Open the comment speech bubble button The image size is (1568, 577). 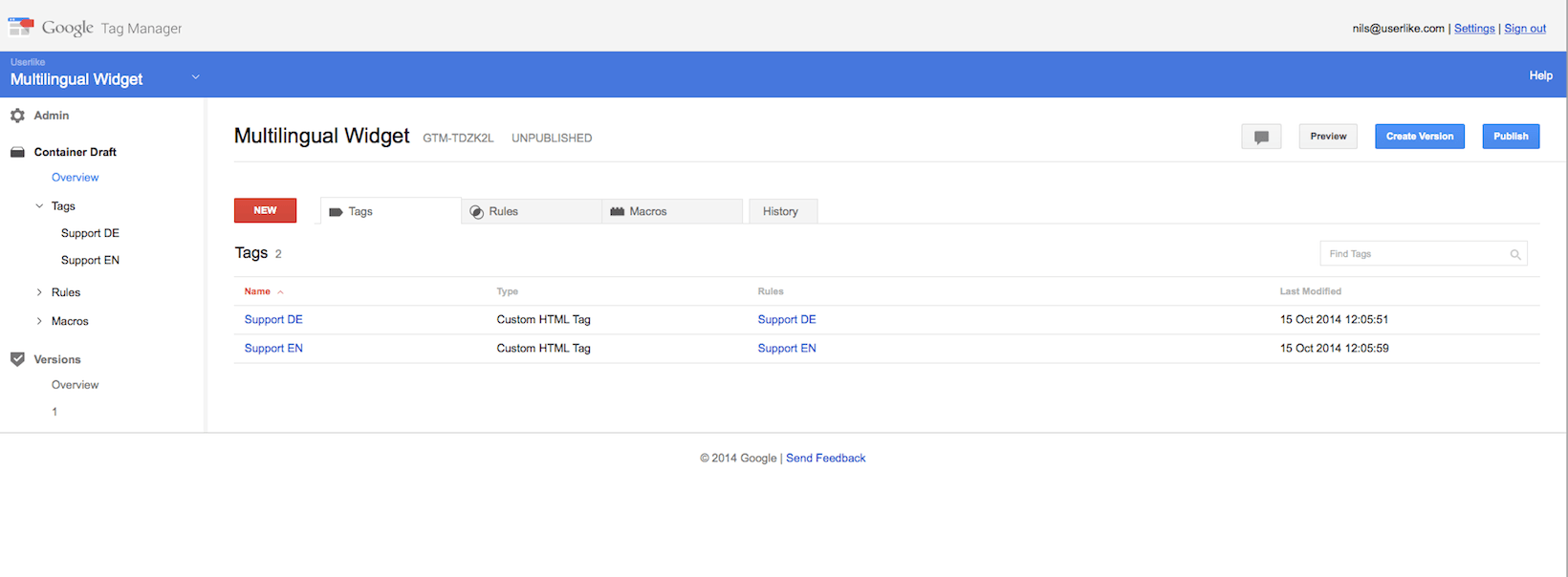tap(1261, 137)
